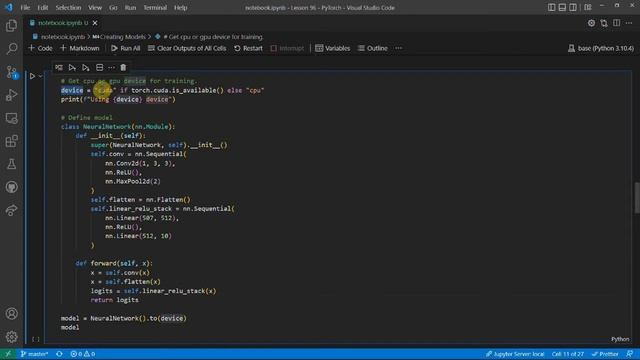Synchronize changes in status bar
The width and height of the screenshot is (640, 360).
tap(59, 354)
